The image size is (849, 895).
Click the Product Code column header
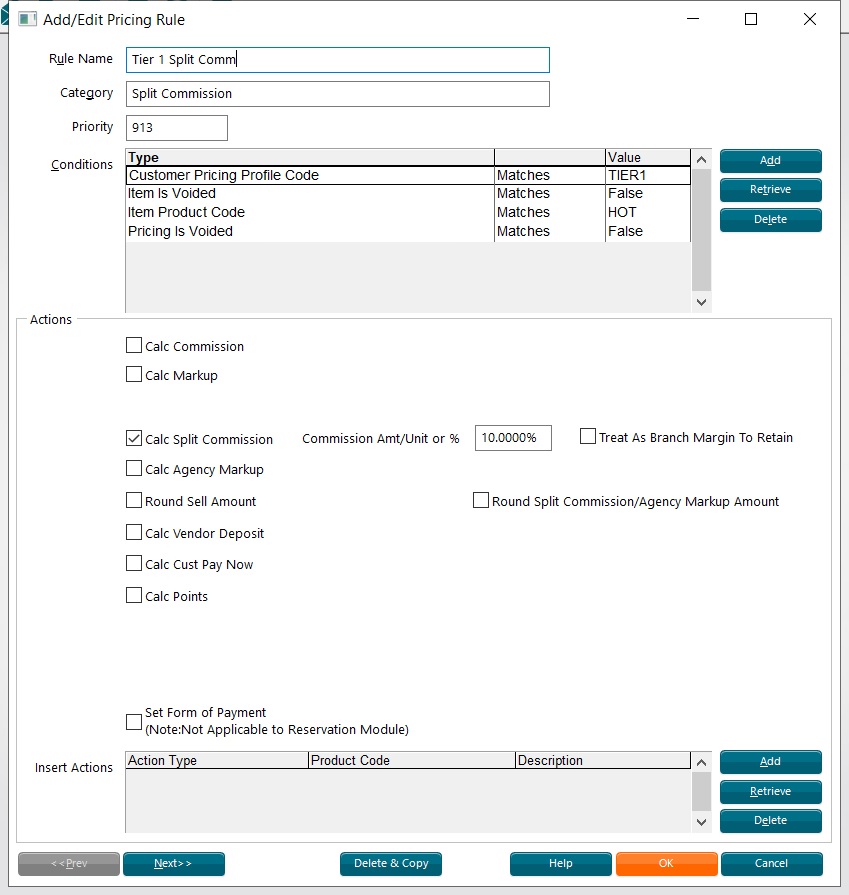[x=412, y=760]
